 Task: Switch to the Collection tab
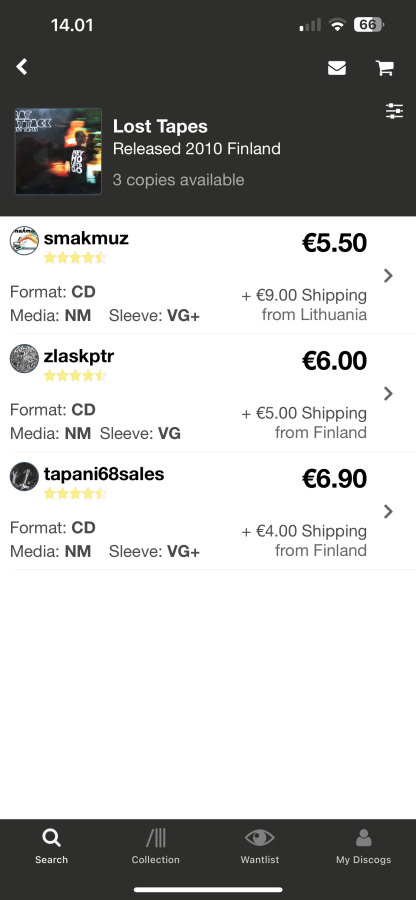pyautogui.click(x=155, y=846)
